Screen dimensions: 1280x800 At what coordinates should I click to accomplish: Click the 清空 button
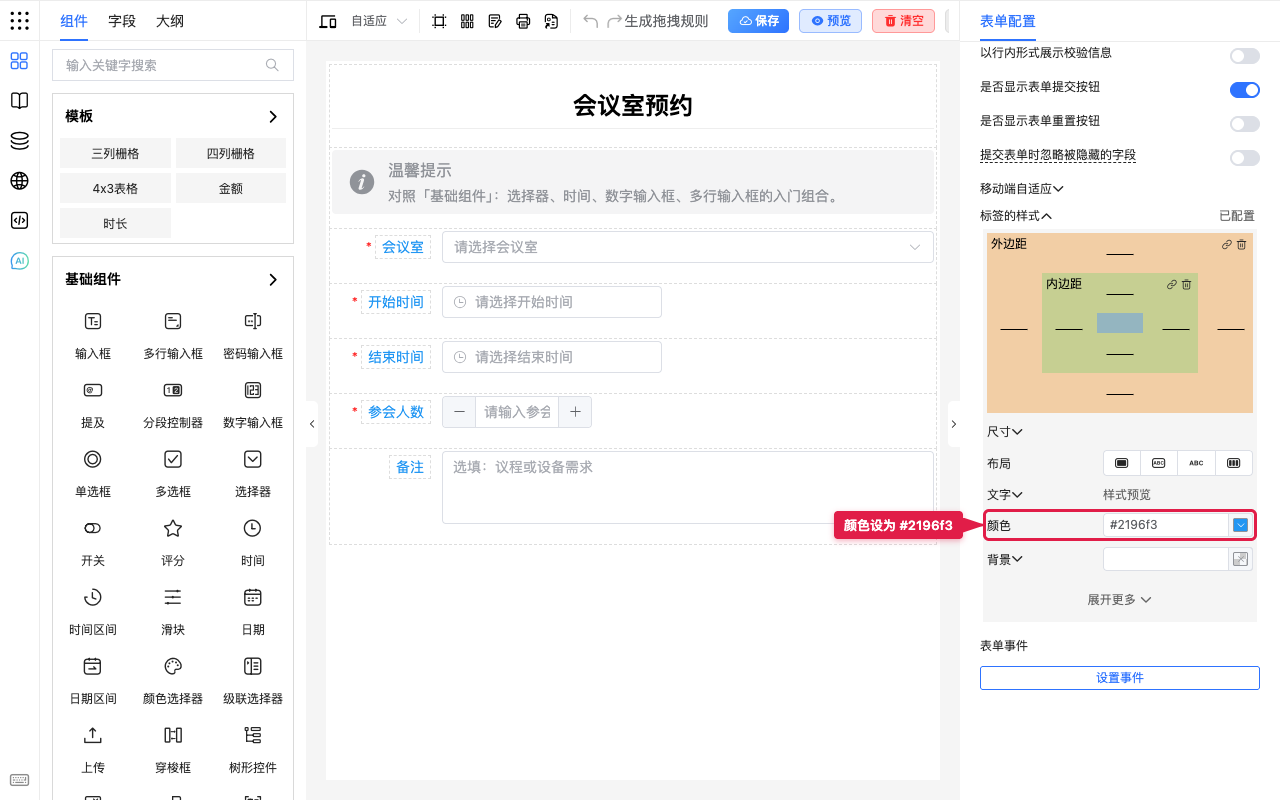pyautogui.click(x=903, y=21)
